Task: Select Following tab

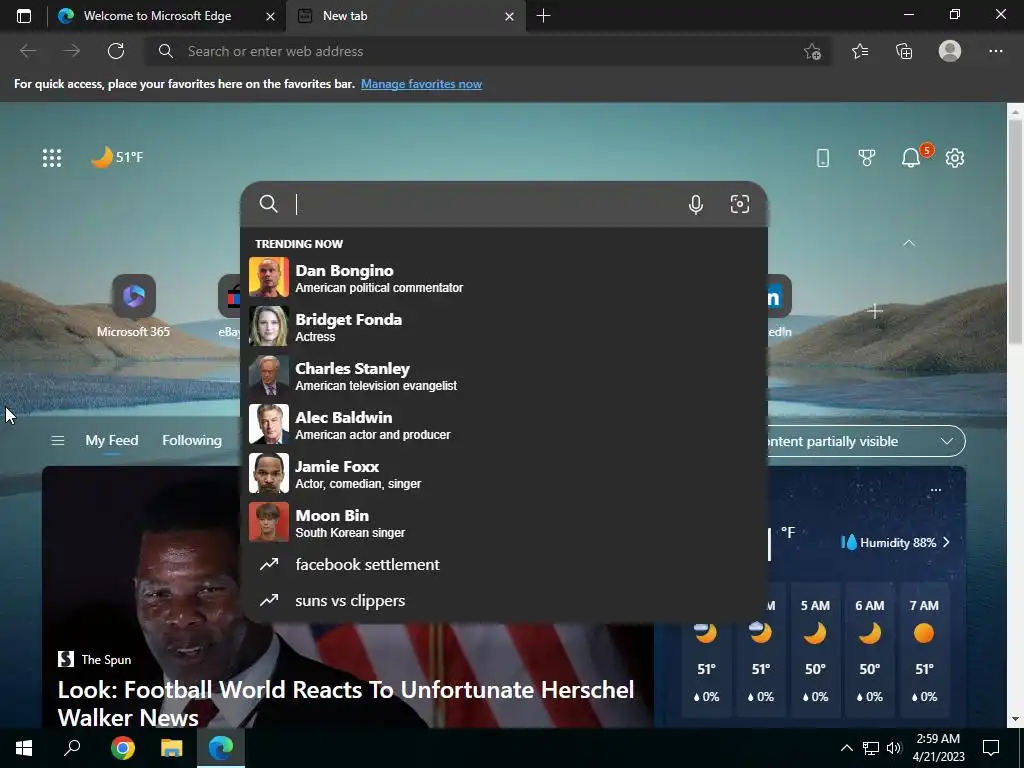Action: click(192, 441)
